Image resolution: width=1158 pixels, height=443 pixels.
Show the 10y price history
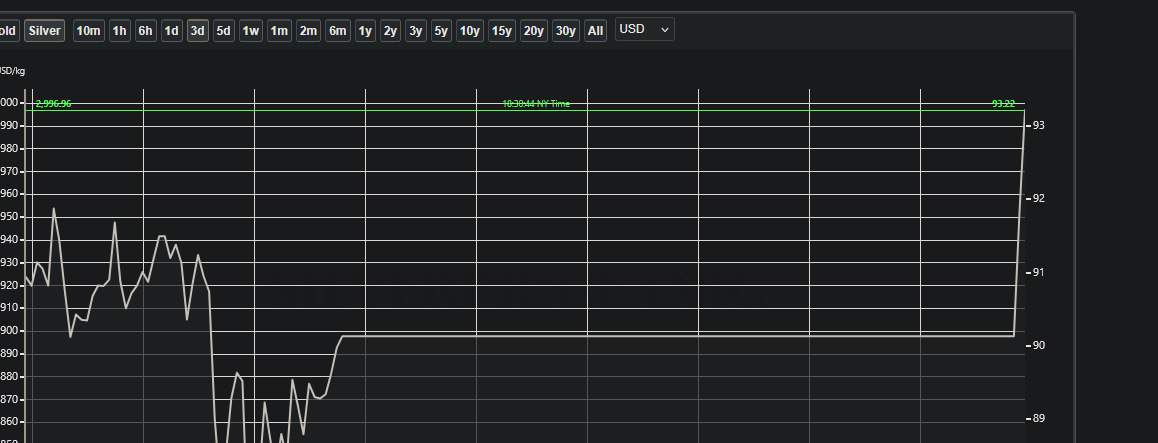[x=470, y=31]
